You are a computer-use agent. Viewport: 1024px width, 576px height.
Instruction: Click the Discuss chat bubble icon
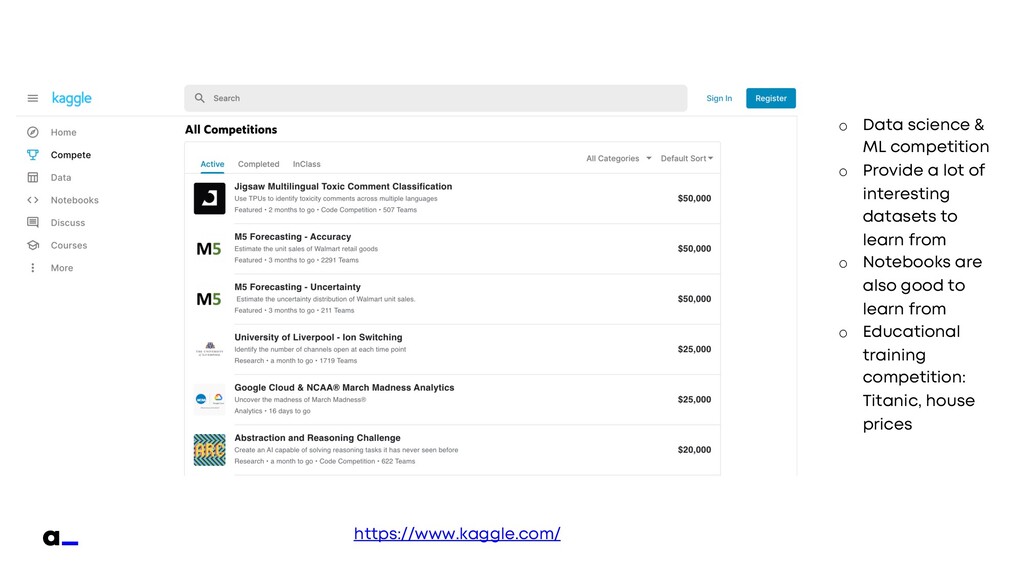[x=33, y=223]
